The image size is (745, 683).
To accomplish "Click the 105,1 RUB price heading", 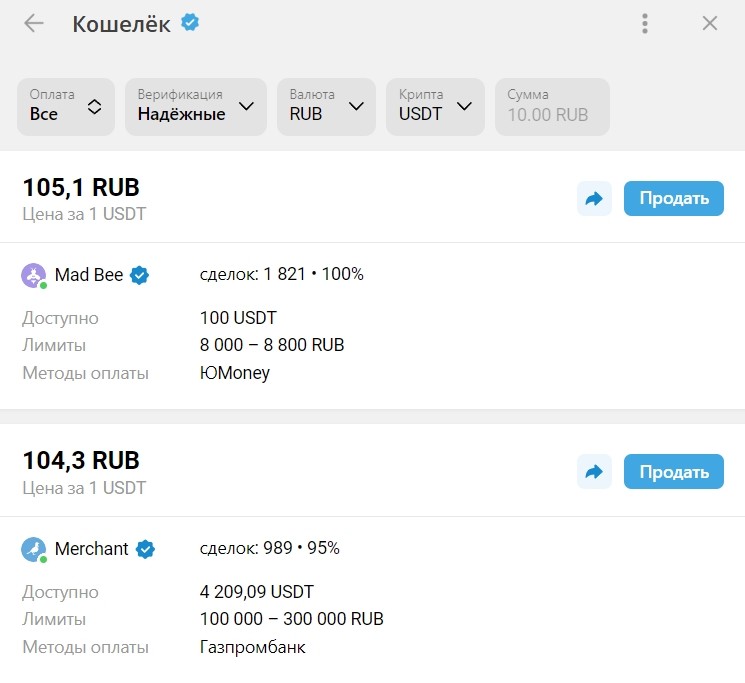I will point(81,187).
